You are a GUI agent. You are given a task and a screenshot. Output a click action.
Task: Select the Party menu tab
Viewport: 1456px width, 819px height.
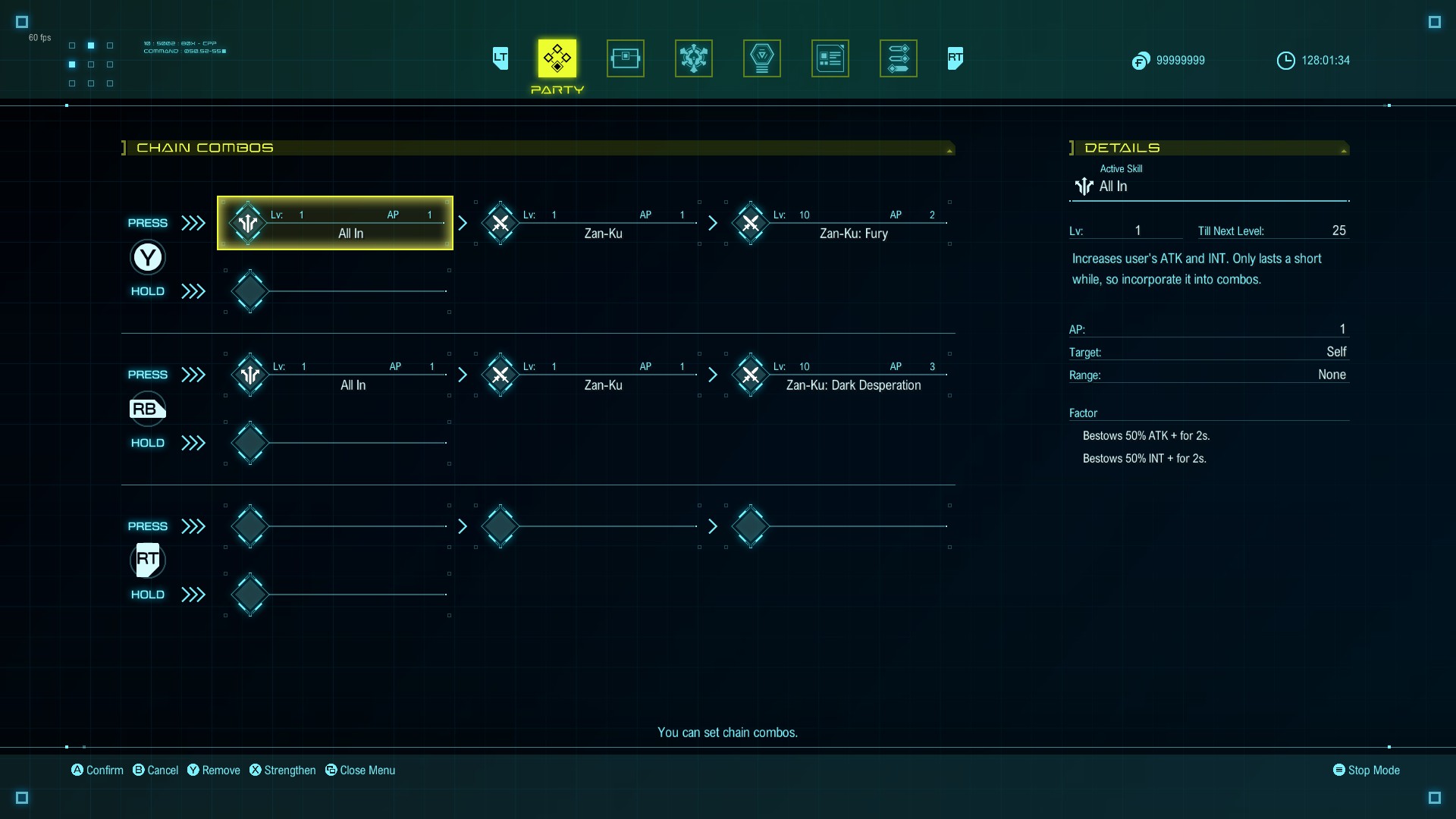(557, 58)
